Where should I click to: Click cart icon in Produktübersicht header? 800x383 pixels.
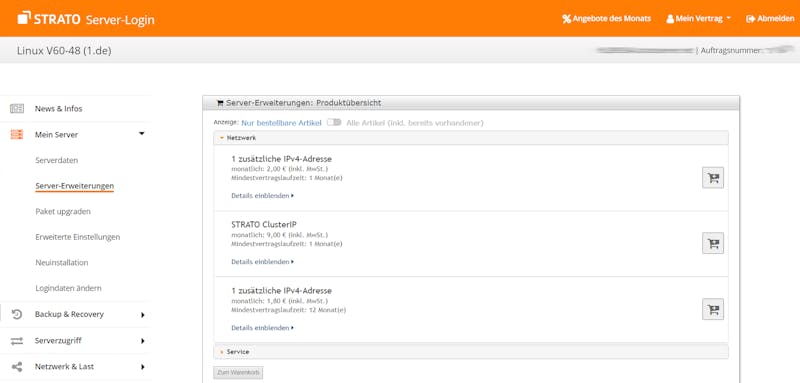pyautogui.click(x=220, y=103)
